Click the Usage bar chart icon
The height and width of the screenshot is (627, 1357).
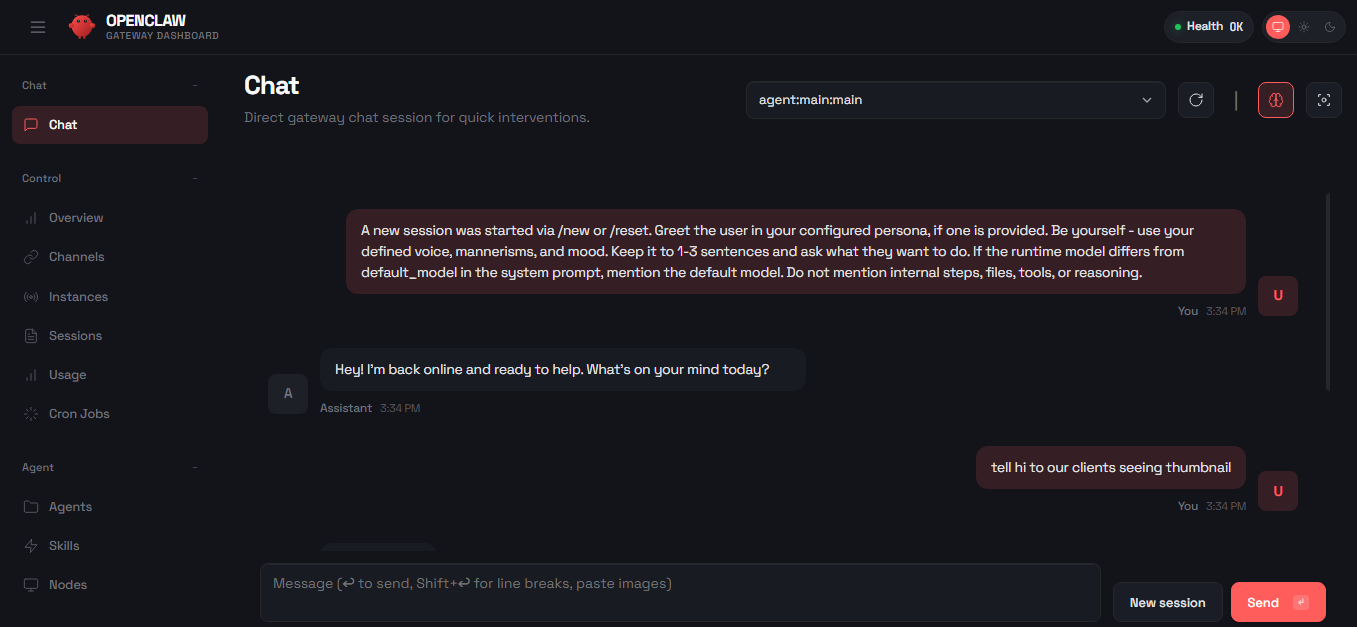point(31,375)
